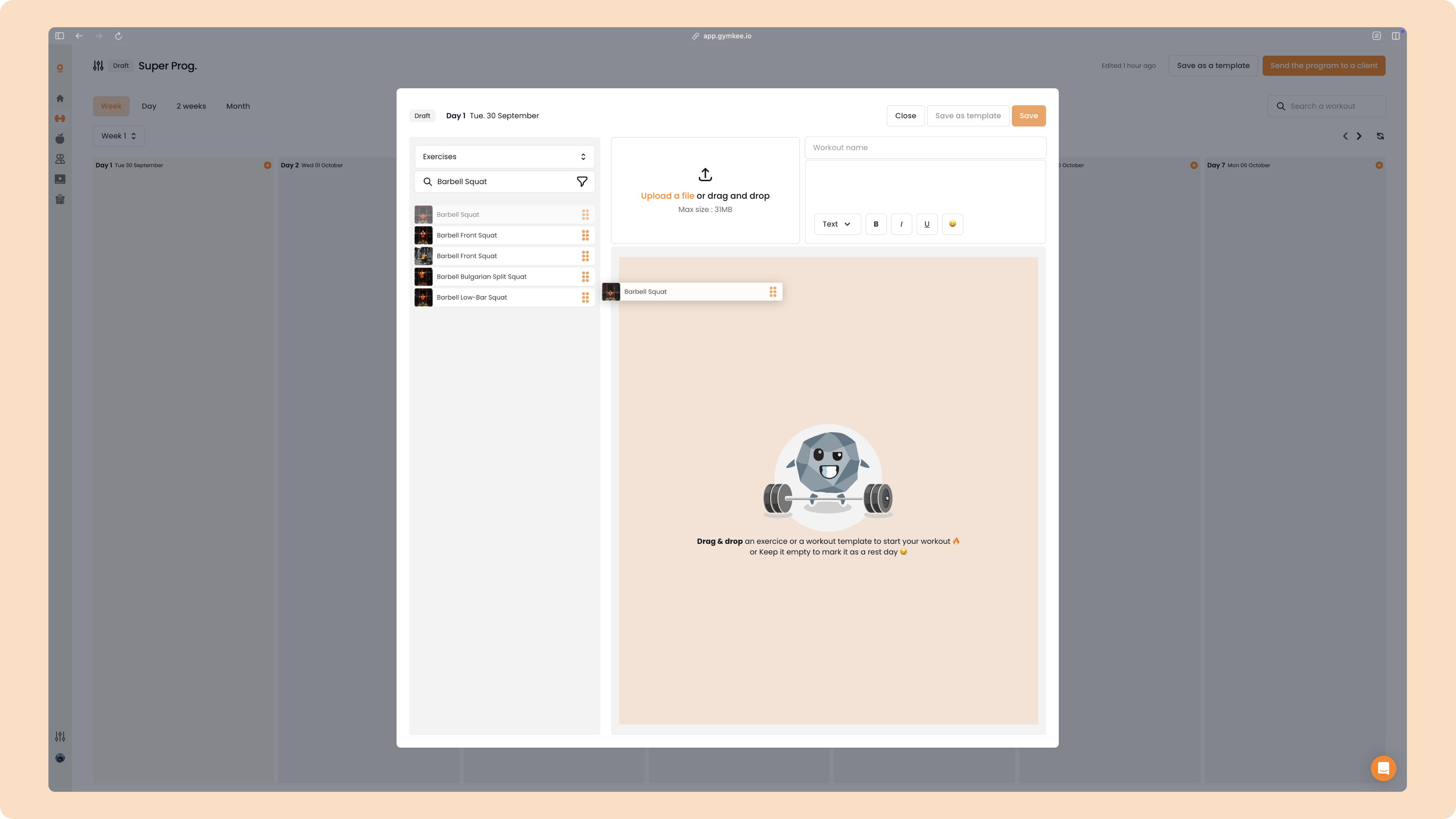The image size is (1456, 819).
Task: Click the orange Save button
Action: [x=1029, y=116]
